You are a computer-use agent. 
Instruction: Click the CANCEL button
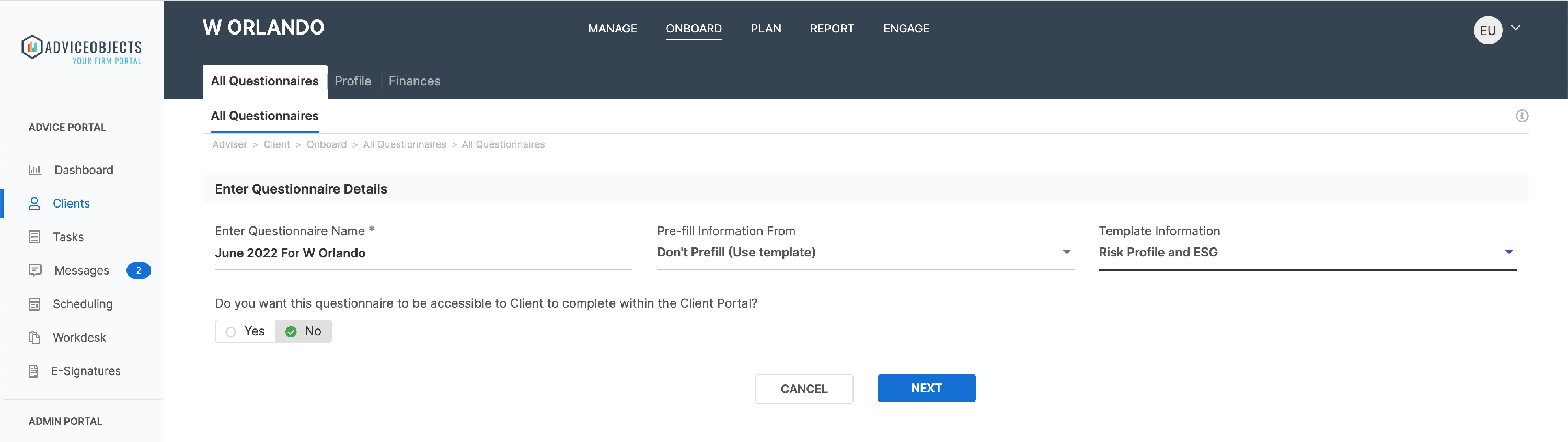pyautogui.click(x=803, y=389)
